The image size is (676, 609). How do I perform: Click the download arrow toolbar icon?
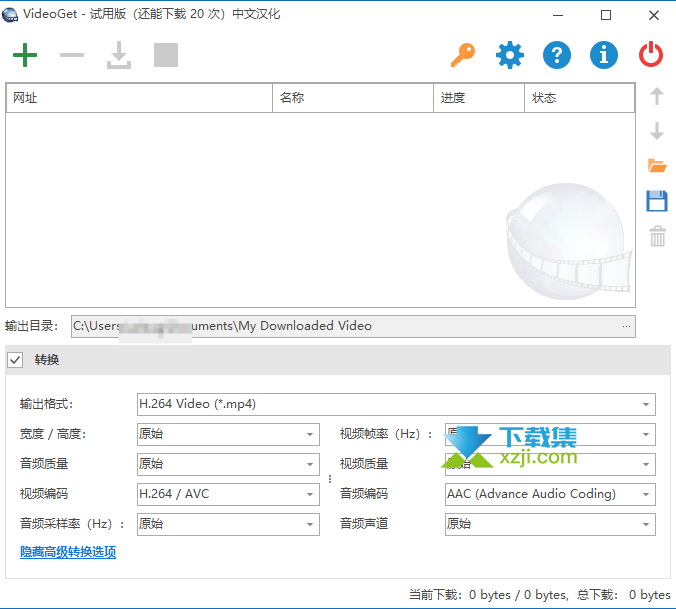[x=119, y=55]
